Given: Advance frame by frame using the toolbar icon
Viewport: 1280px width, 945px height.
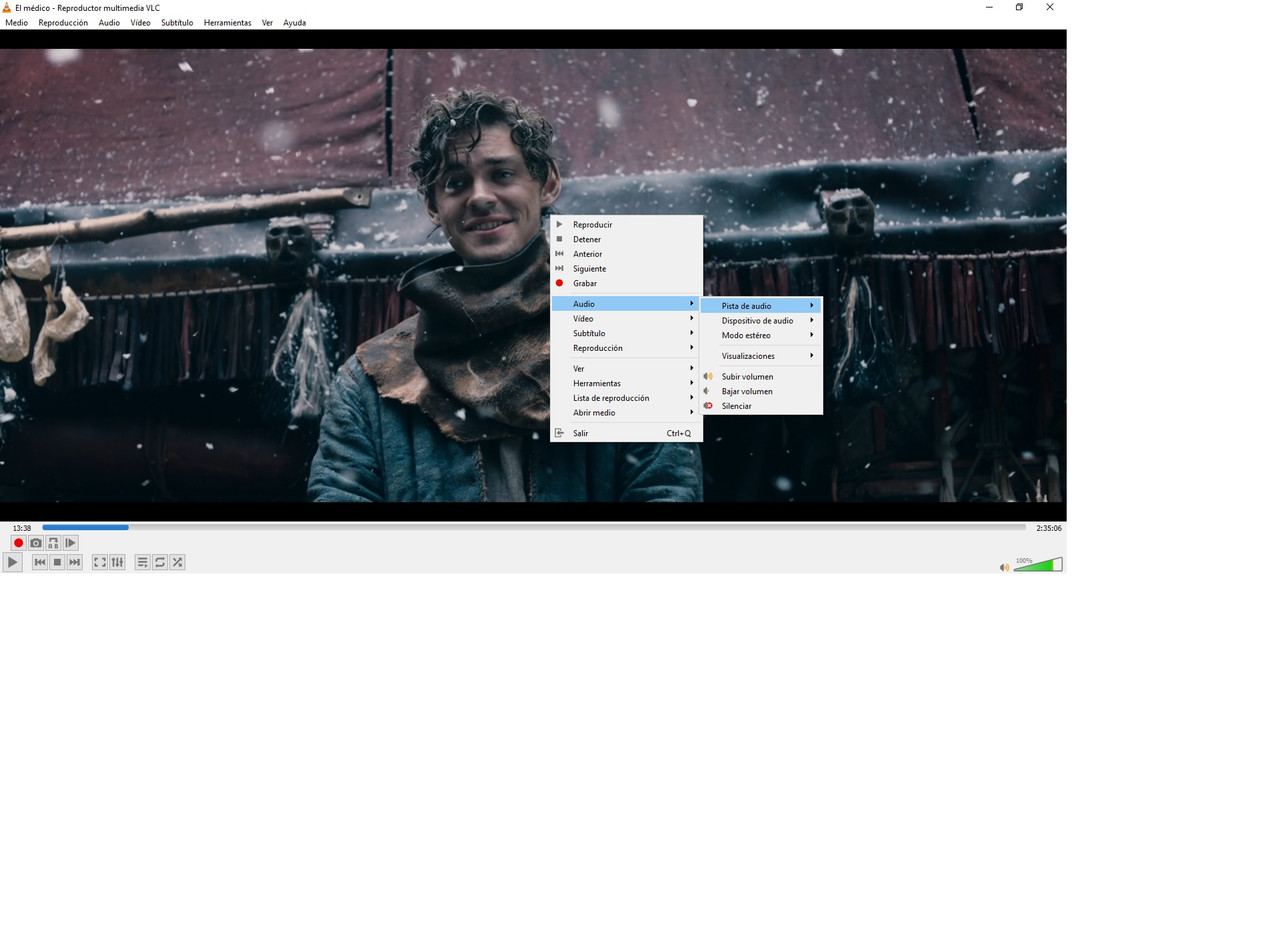Looking at the screenshot, I should [70, 543].
